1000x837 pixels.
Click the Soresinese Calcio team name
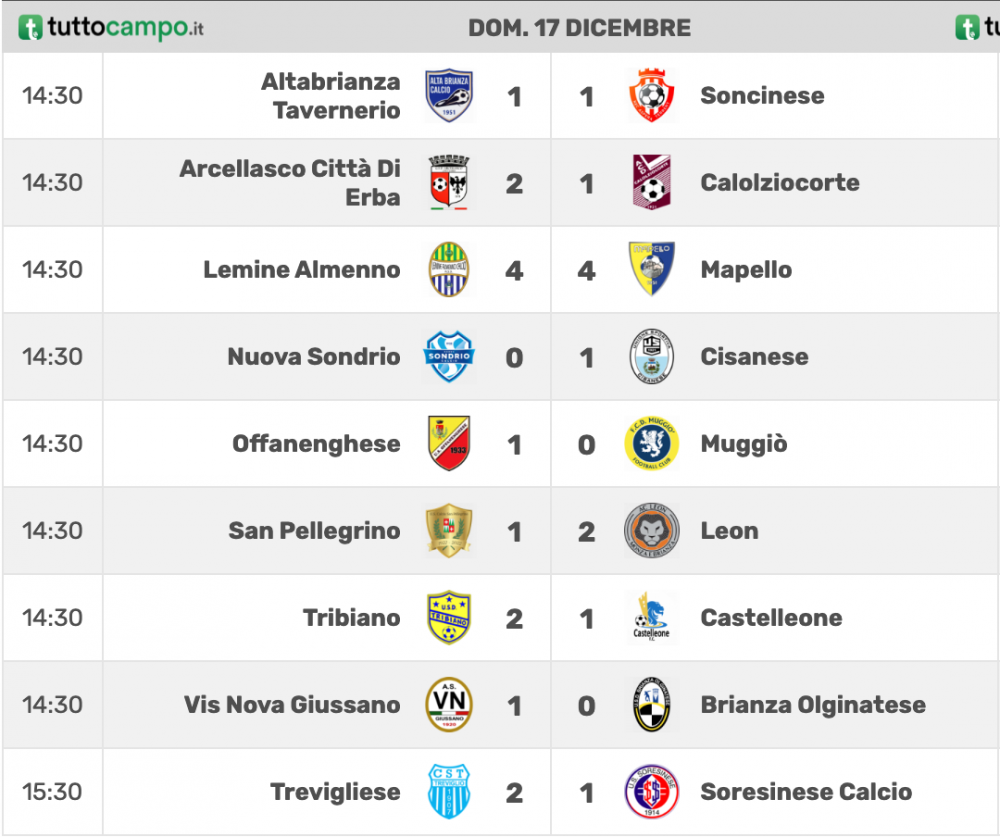pos(806,792)
